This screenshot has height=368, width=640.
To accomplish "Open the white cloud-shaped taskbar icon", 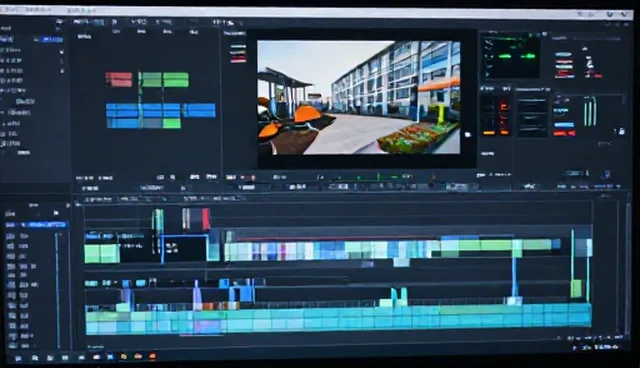I will (97, 357).
